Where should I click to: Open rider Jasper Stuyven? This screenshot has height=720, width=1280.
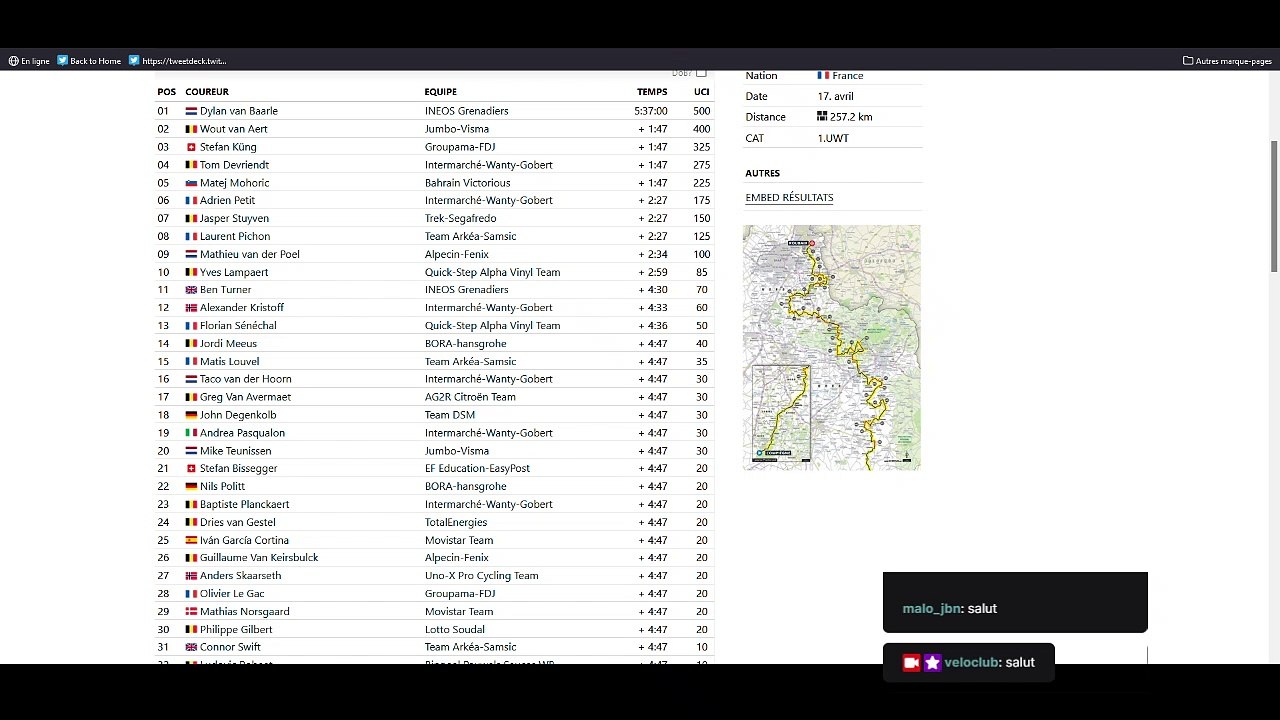pyautogui.click(x=234, y=218)
